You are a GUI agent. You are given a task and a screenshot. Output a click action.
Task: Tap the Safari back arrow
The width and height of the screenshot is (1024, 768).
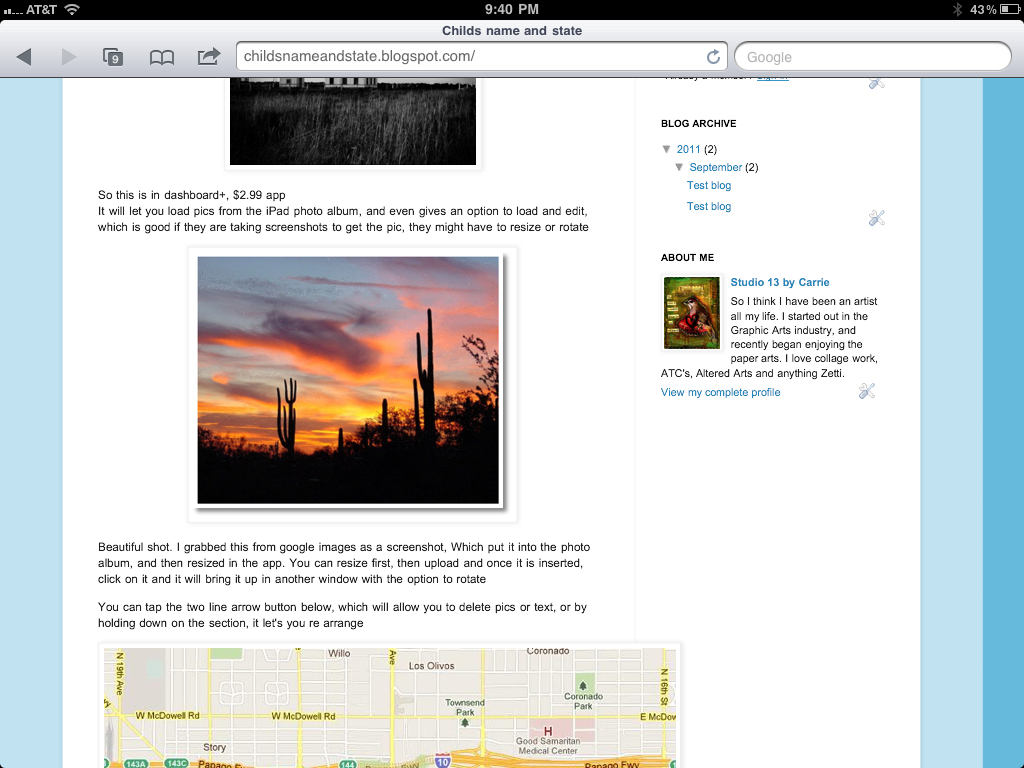pos(24,57)
